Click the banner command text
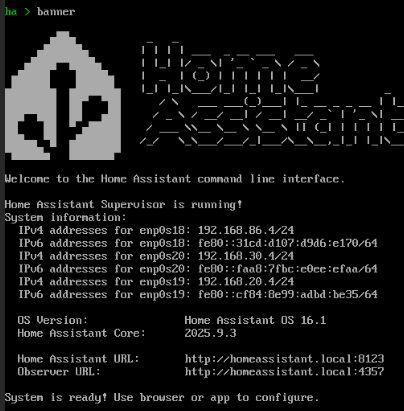This screenshot has width=404, height=411. (56, 12)
